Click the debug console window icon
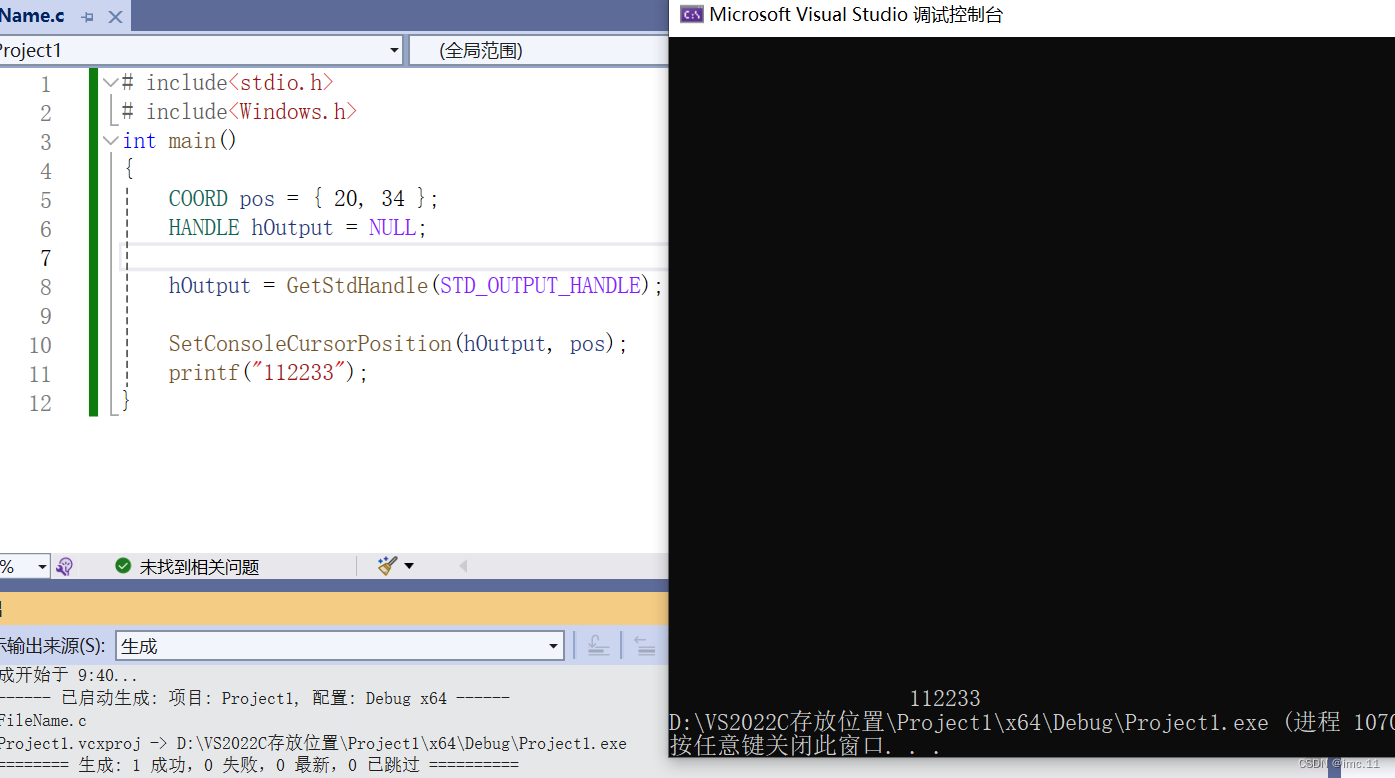 691,14
